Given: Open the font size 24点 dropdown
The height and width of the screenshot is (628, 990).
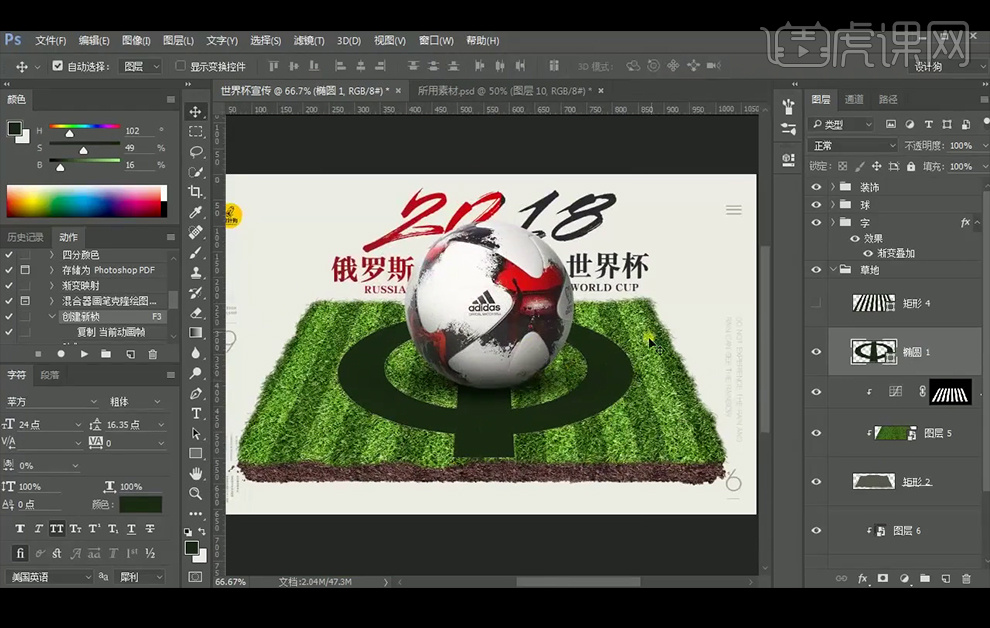Looking at the screenshot, I should pyautogui.click(x=49, y=425).
